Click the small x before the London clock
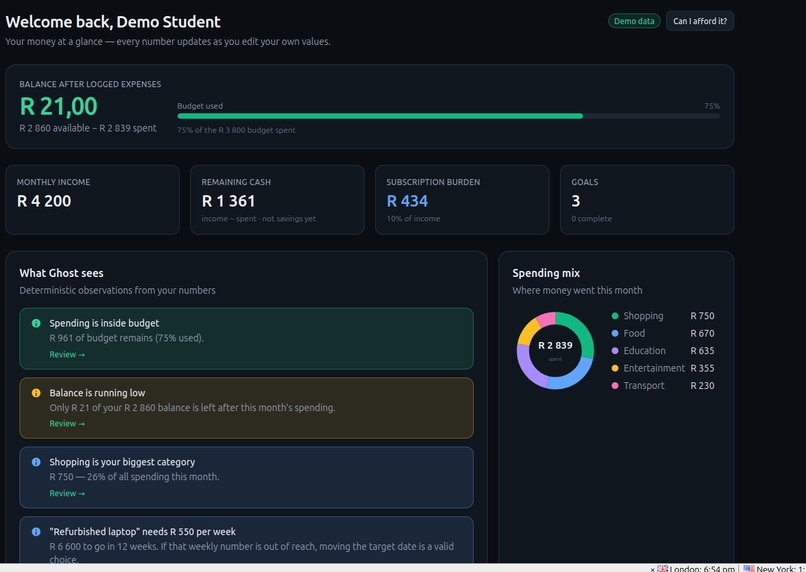Viewport: 806px width, 572px height. point(653,569)
